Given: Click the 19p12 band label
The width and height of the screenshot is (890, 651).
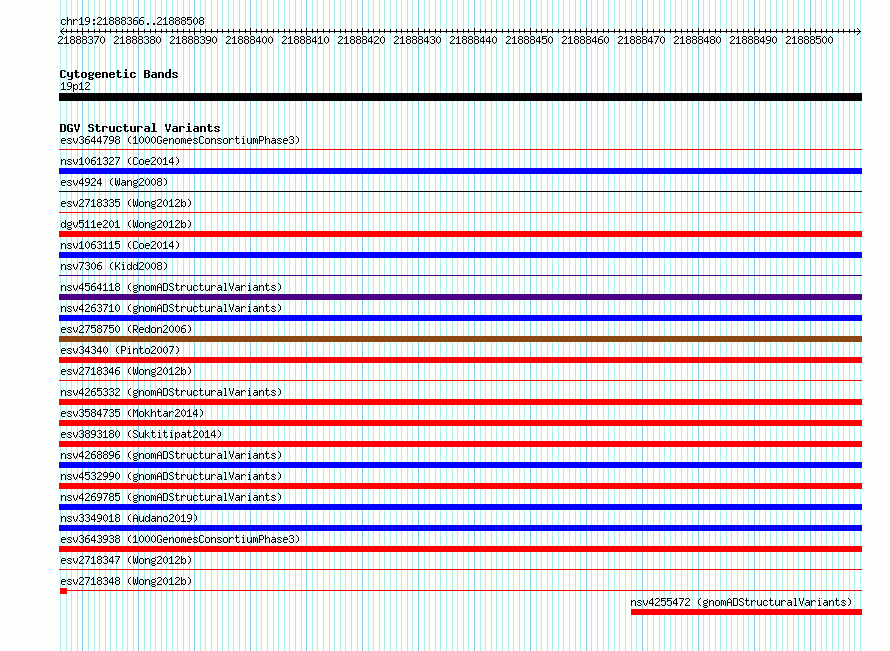Looking at the screenshot, I should coord(75,86).
